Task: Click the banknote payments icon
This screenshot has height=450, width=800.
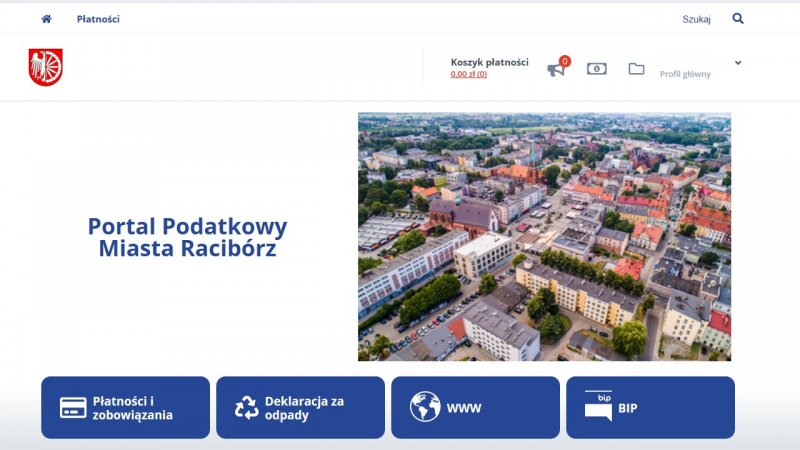Action: pos(596,68)
